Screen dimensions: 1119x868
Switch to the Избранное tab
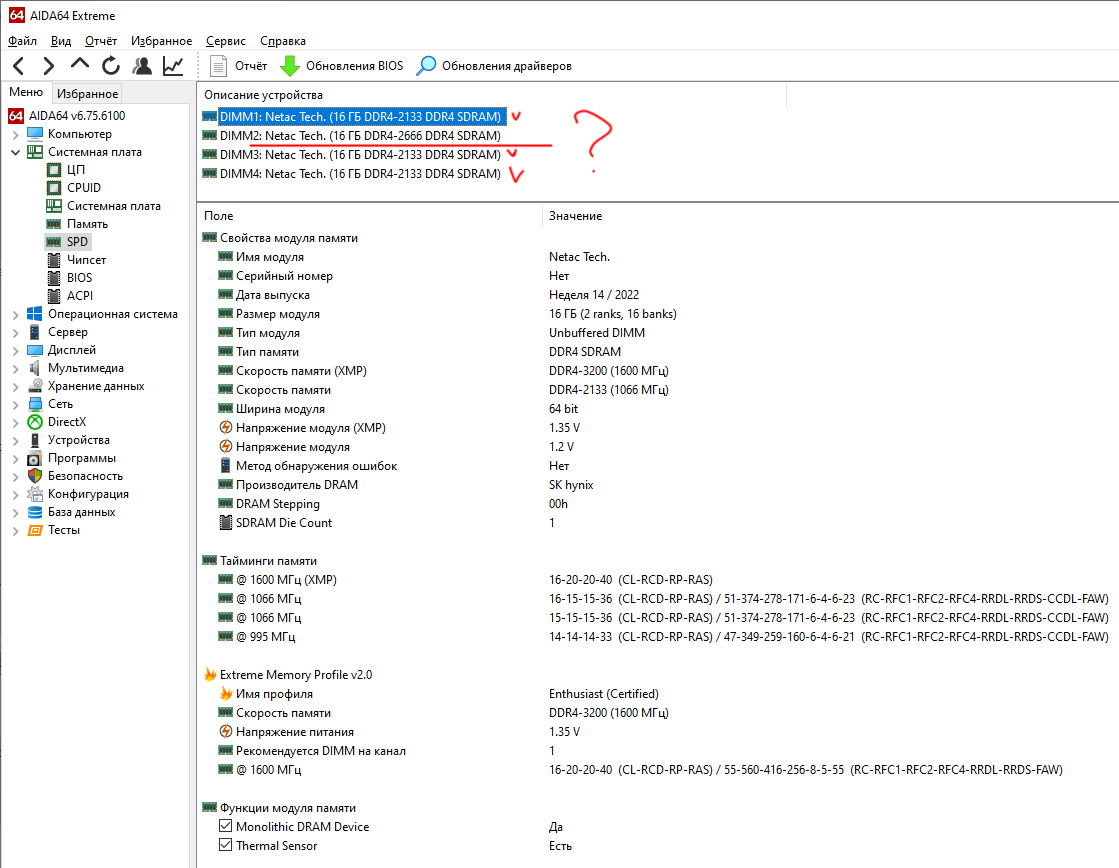pyautogui.click(x=88, y=94)
